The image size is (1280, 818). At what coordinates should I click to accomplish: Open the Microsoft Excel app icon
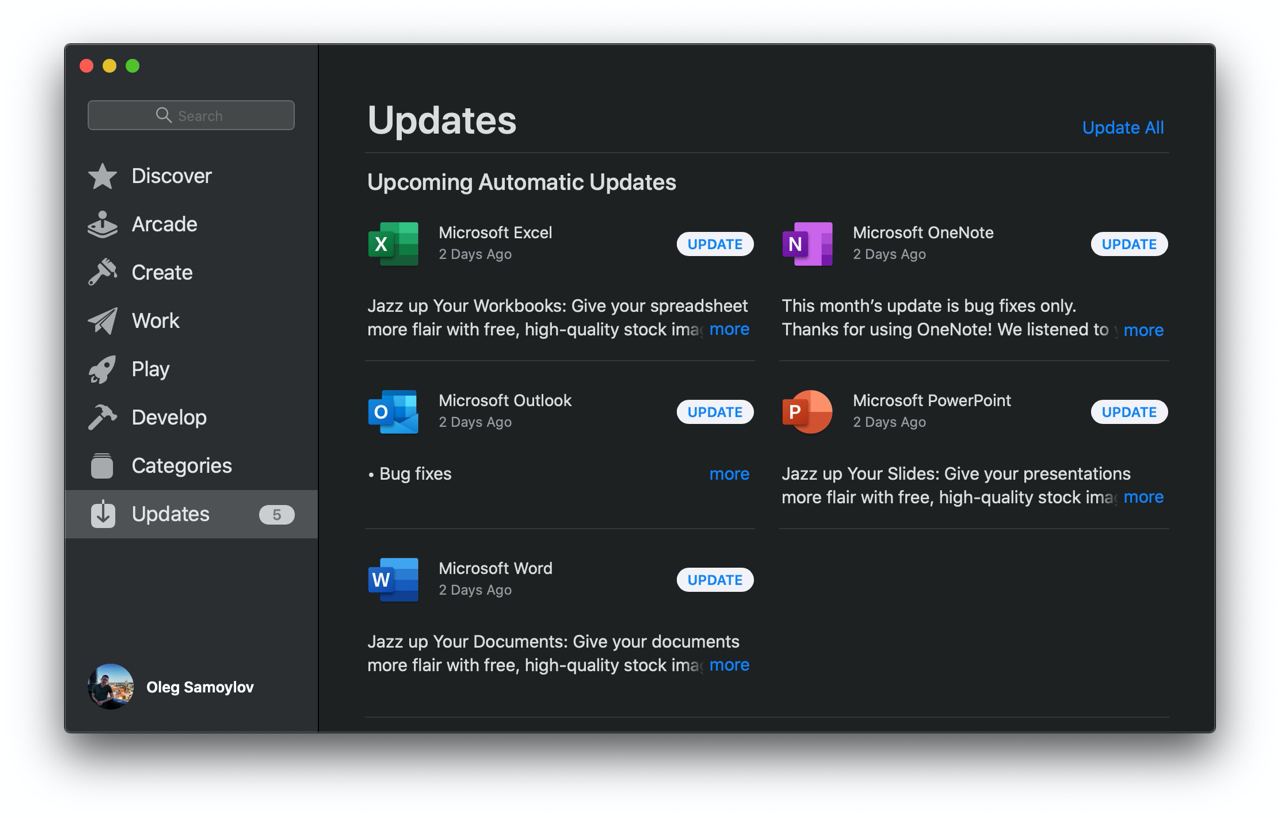tap(393, 244)
